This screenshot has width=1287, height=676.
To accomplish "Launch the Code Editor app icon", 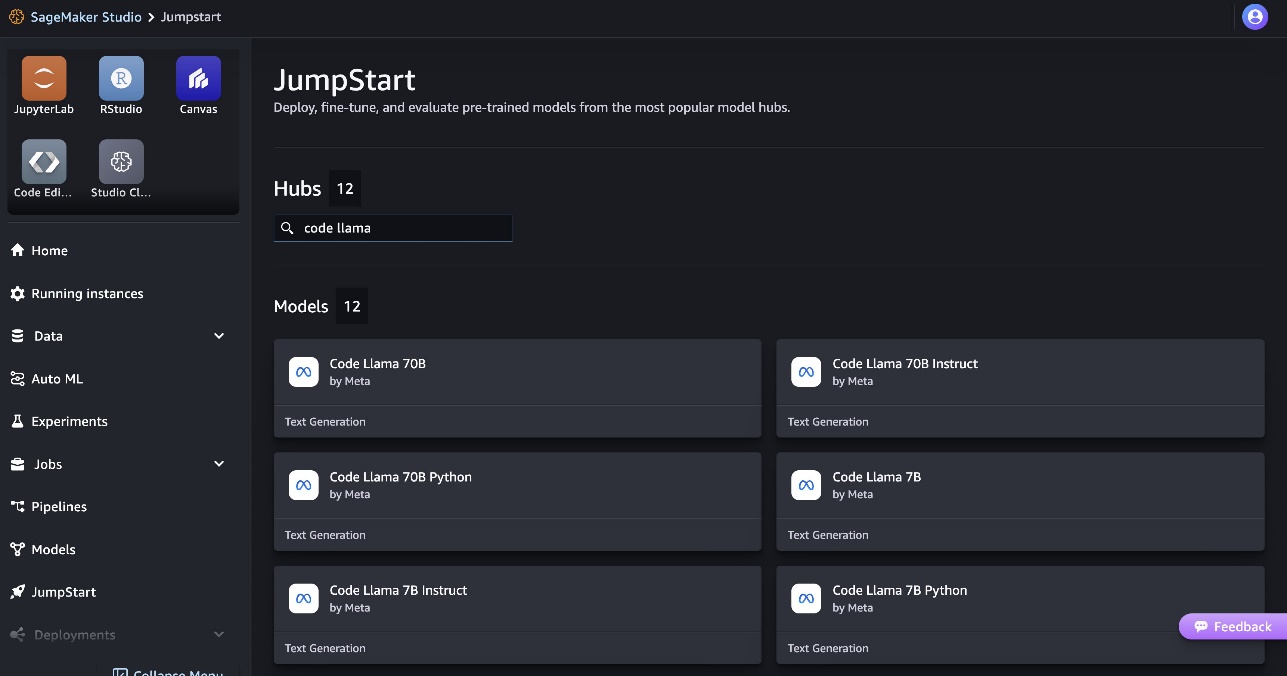I will coord(44,162).
